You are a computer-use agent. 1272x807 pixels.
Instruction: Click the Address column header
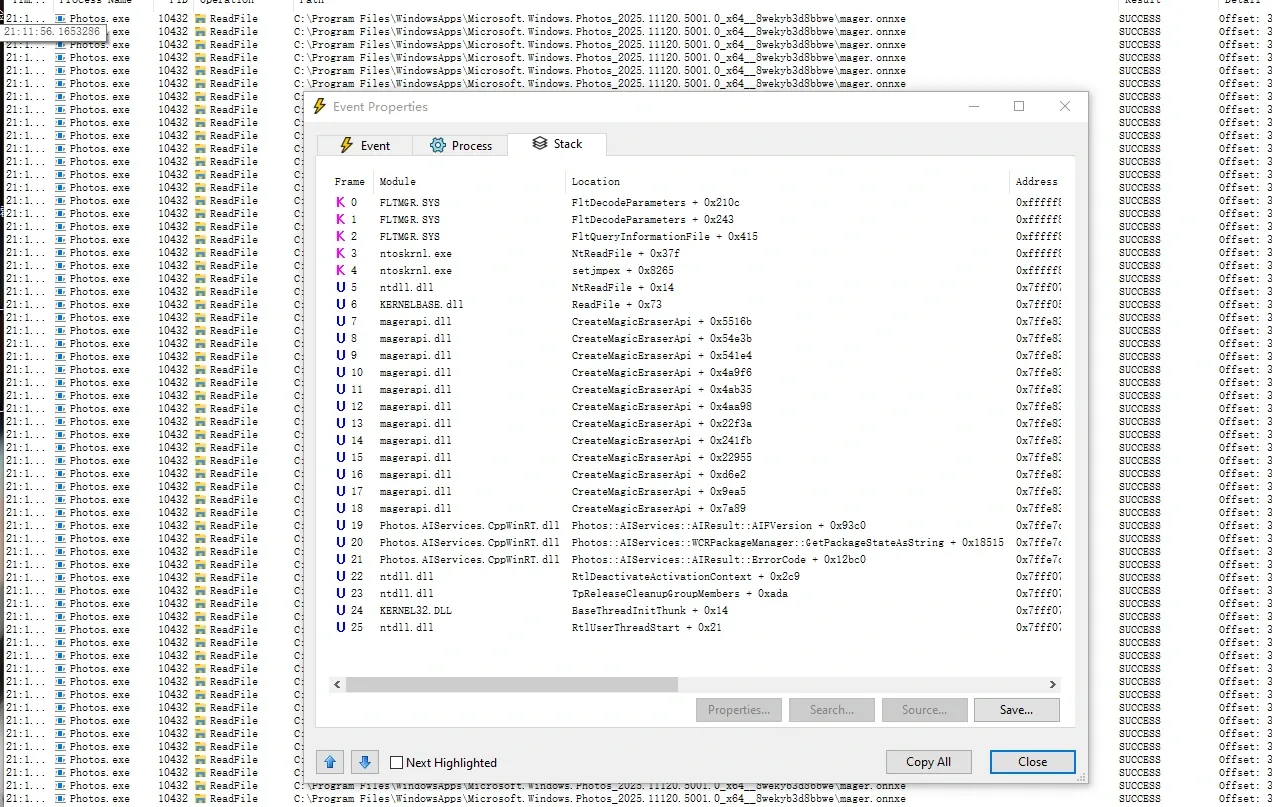1035,182
